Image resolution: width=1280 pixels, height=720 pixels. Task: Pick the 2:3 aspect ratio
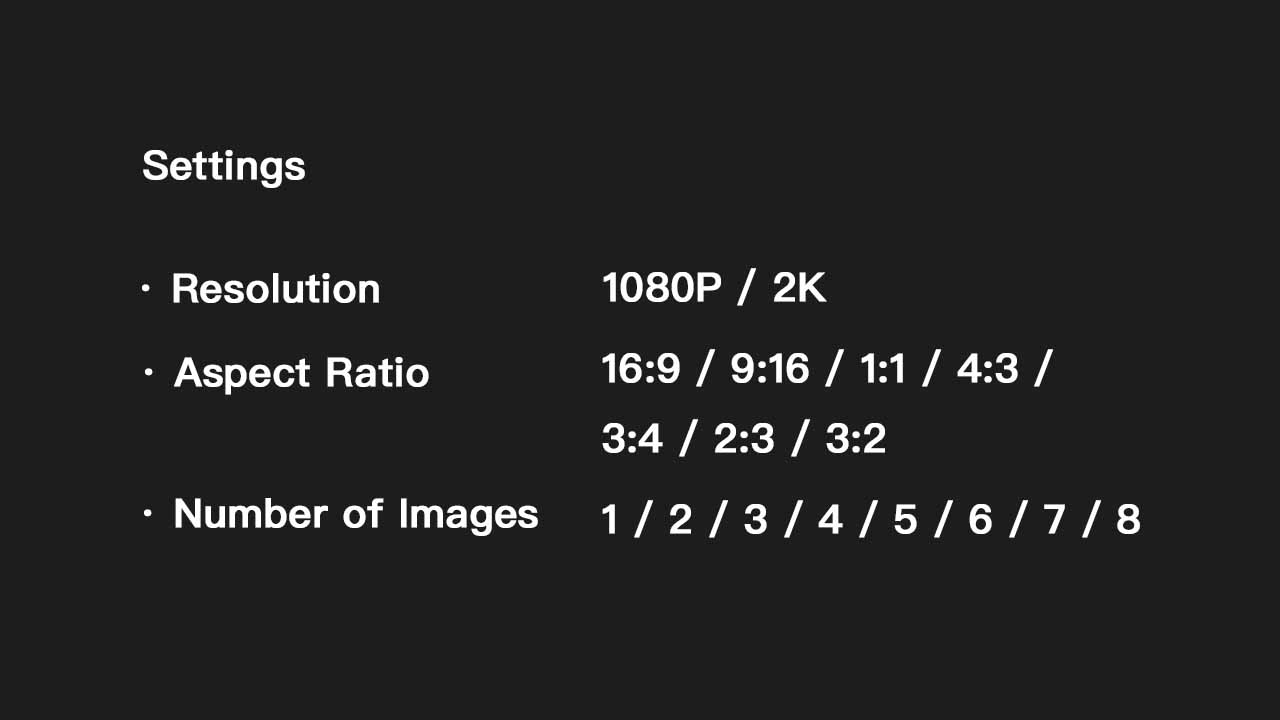[744, 439]
